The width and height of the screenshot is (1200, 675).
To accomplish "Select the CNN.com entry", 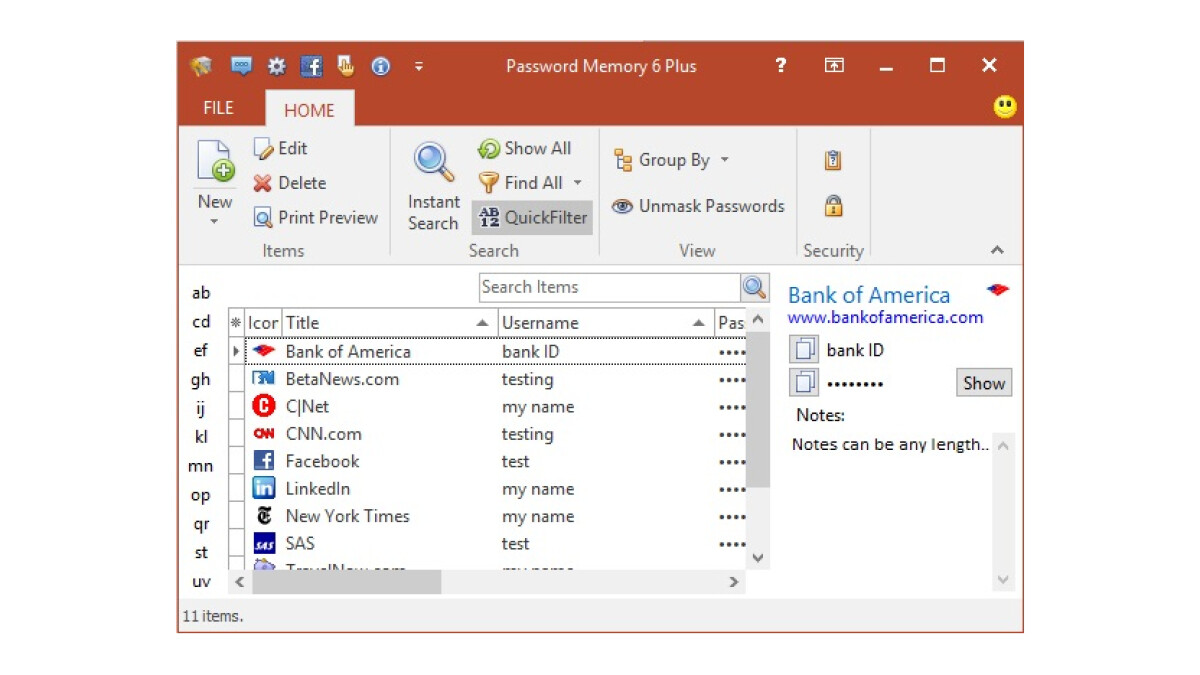I will pos(495,434).
